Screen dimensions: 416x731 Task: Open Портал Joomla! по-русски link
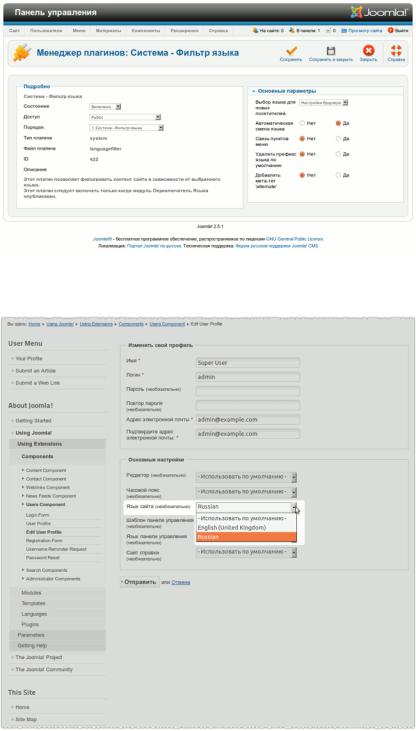154,245
